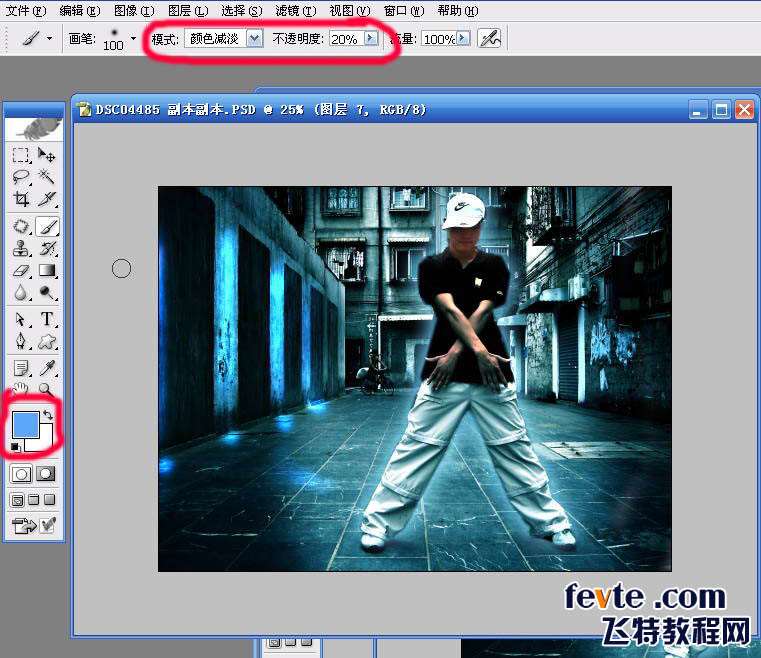Pick the Magic Wand tool
The width and height of the screenshot is (761, 658).
[47, 177]
